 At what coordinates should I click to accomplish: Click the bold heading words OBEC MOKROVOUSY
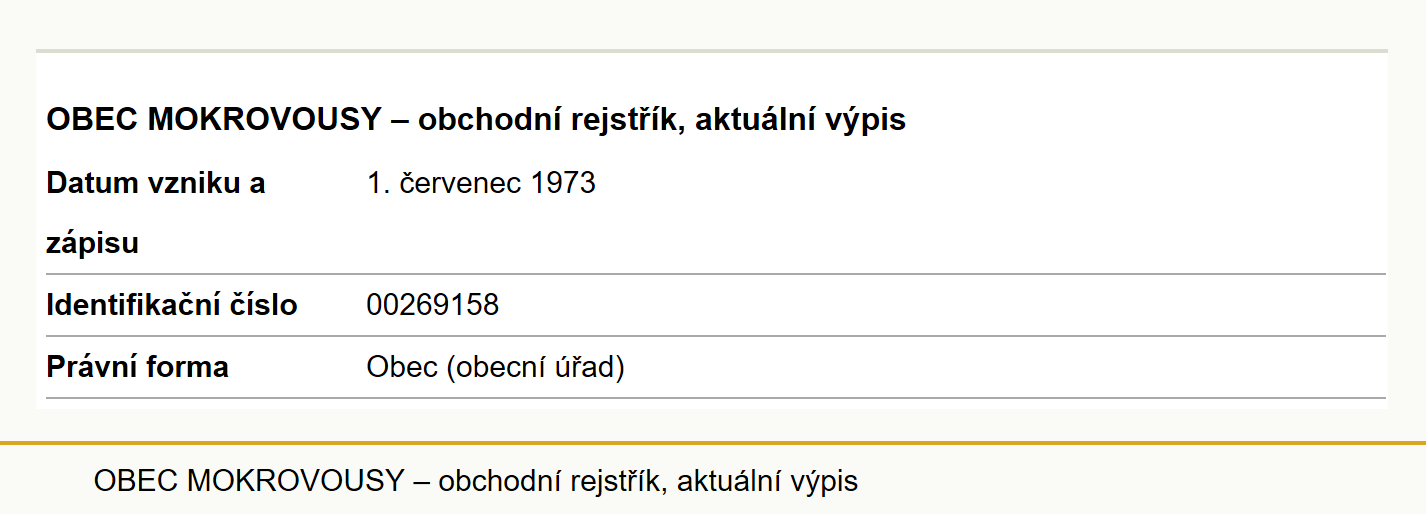[x=214, y=120]
